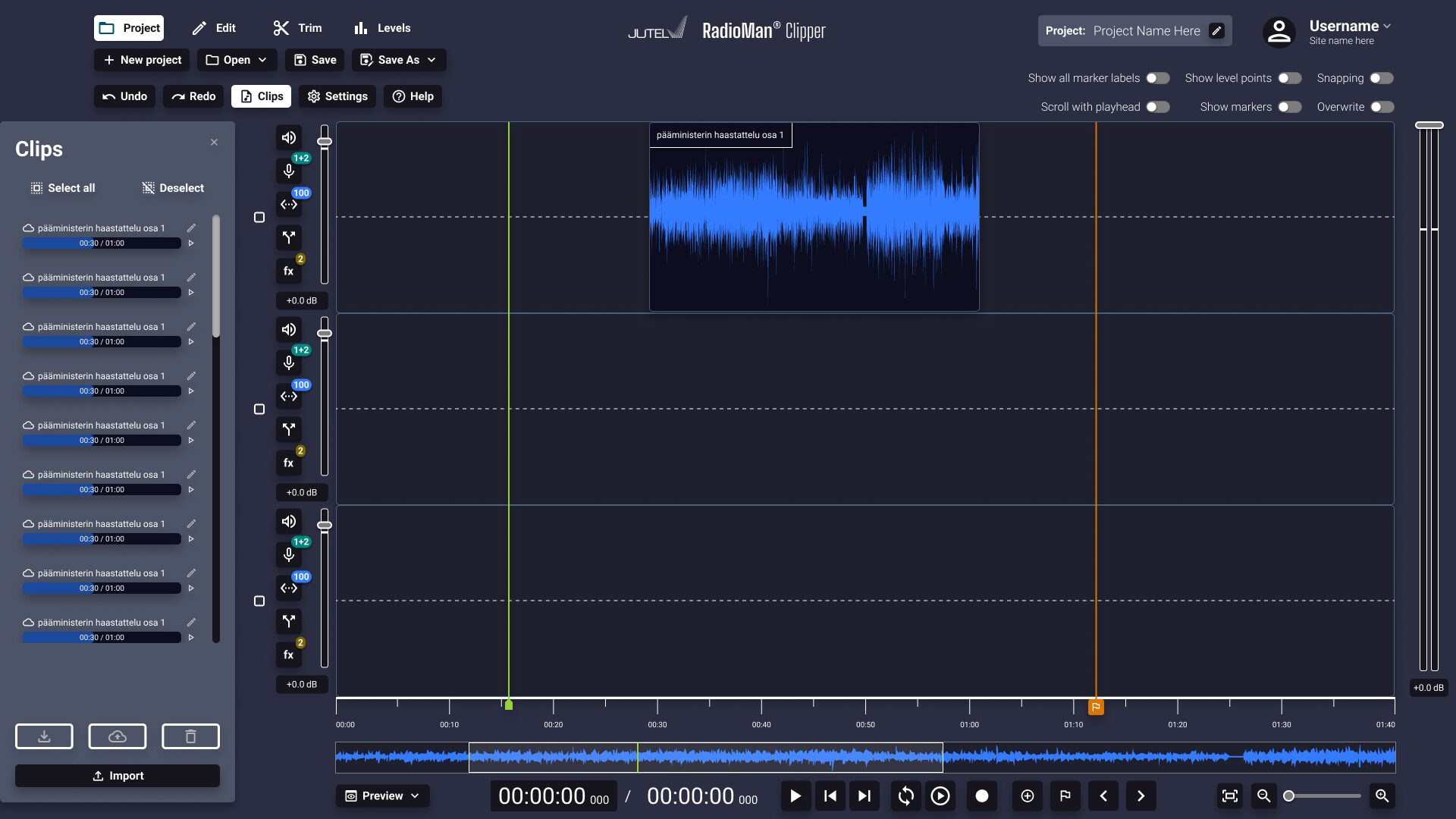
Task: Click master volume fader handle
Action: pos(1429,125)
